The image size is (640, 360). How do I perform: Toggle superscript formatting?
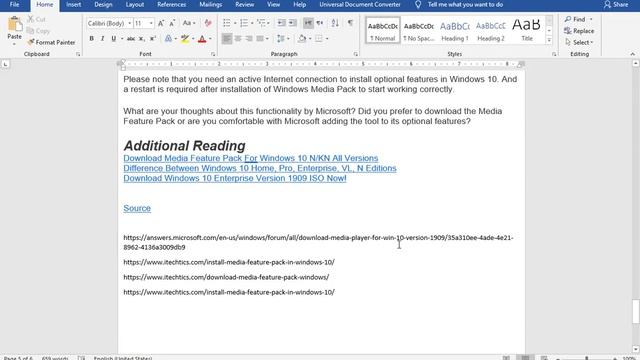click(153, 39)
